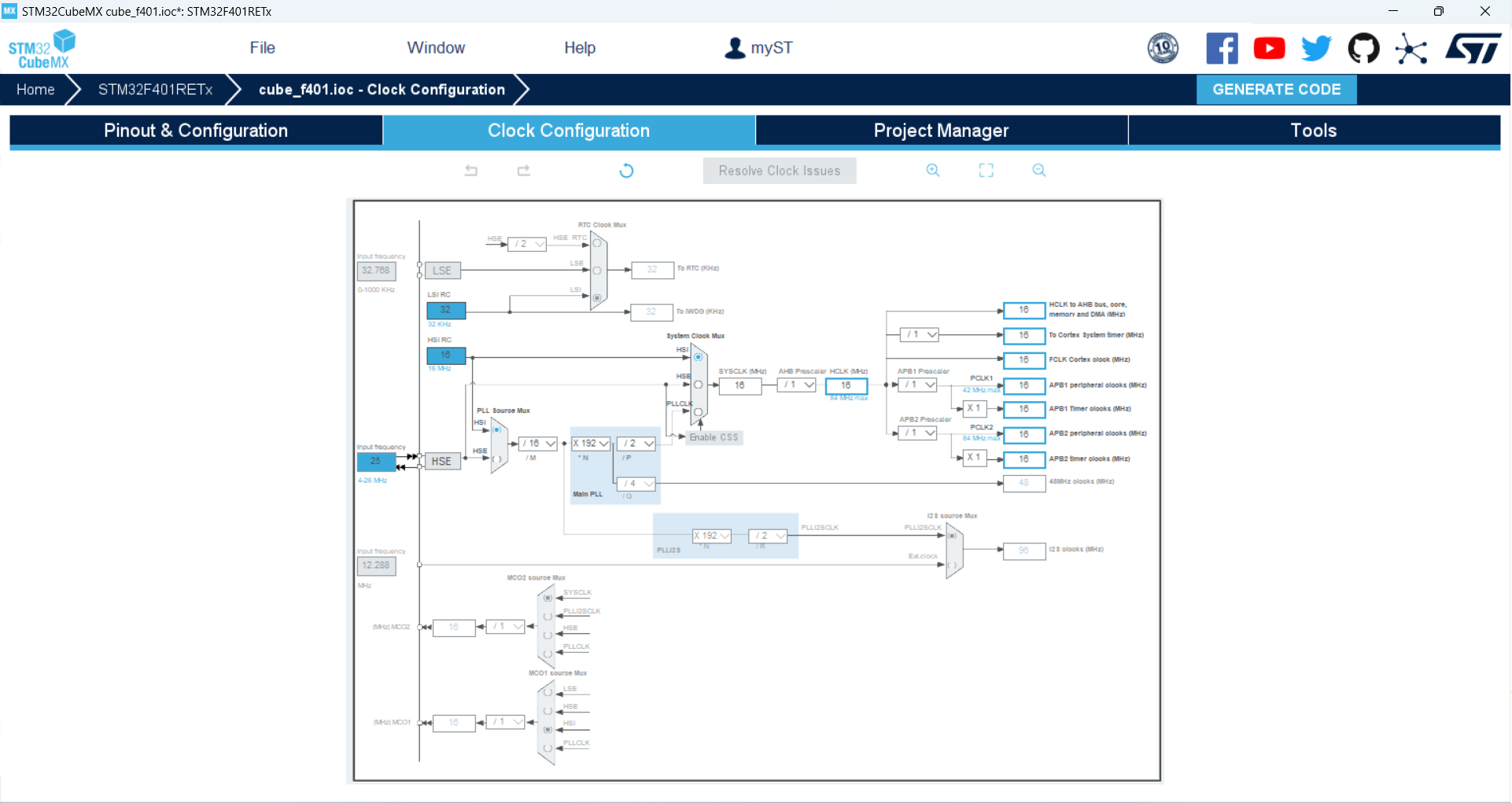
Task: Select PLLCLK in System Clock Mux
Action: click(x=698, y=412)
